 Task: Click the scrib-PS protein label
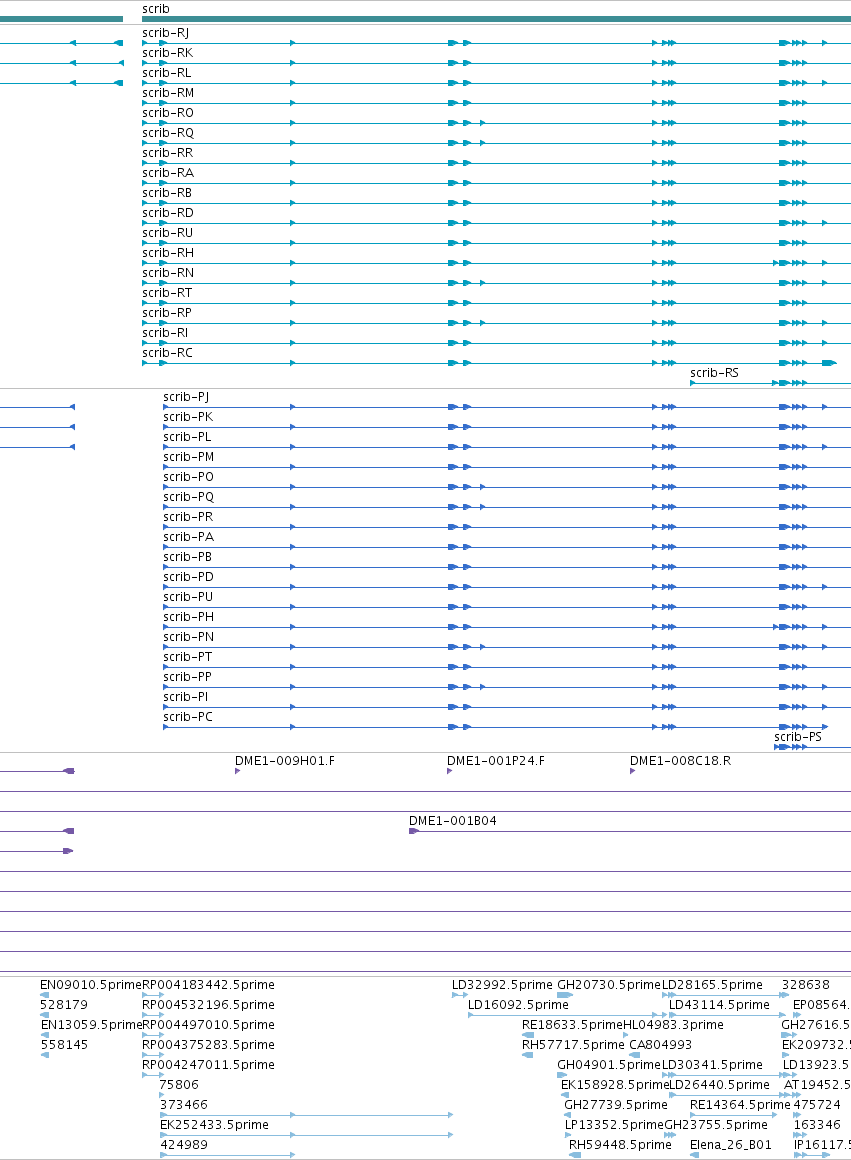[798, 736]
